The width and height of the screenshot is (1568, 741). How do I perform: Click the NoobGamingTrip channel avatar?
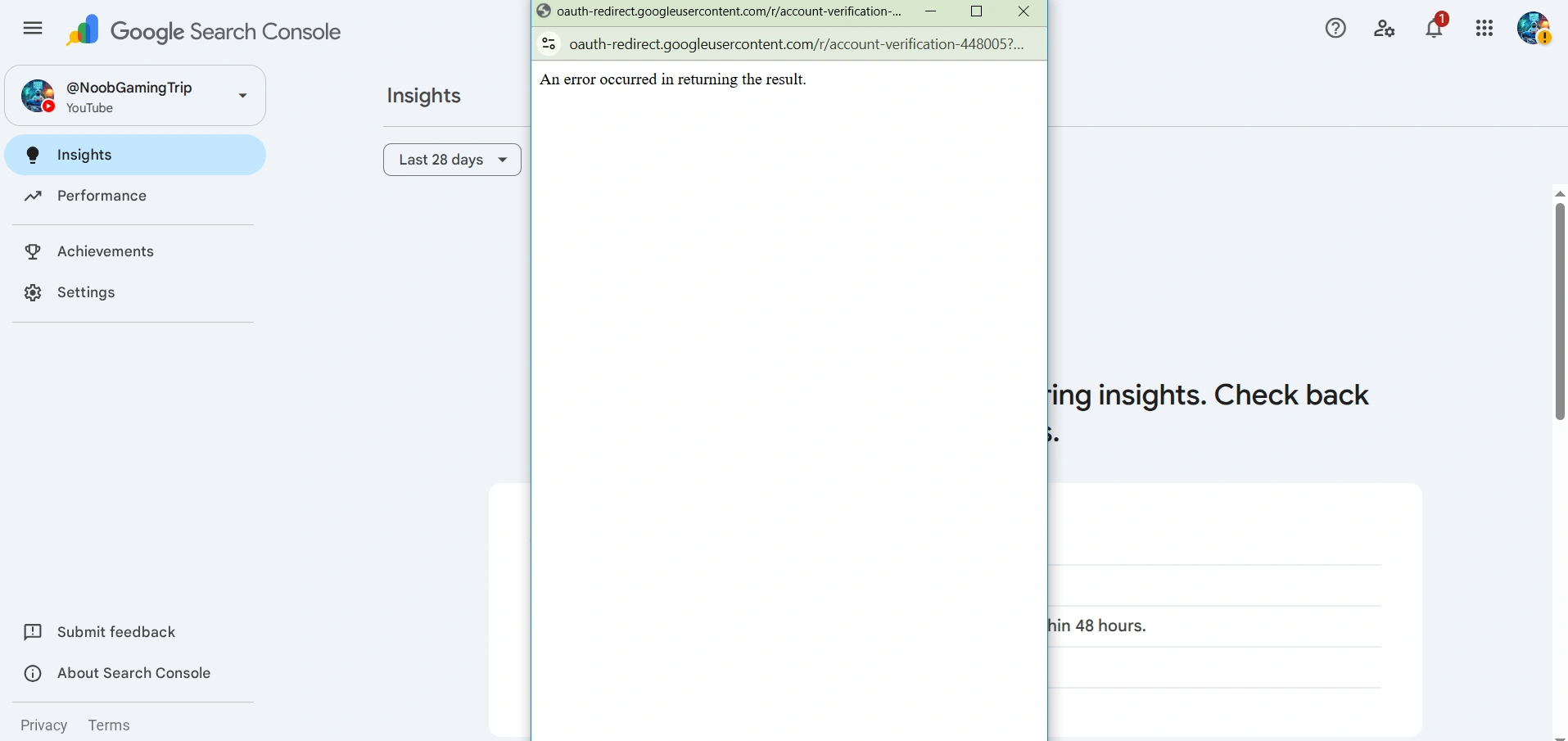(38, 96)
